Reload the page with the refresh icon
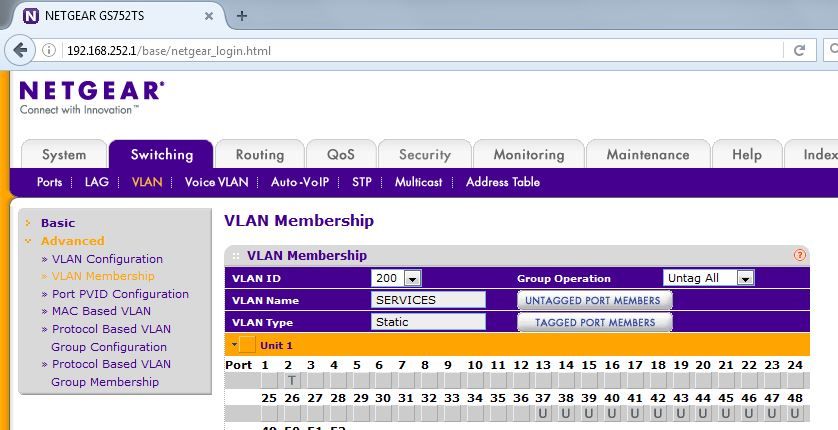This screenshot has height=430, width=838. [799, 51]
